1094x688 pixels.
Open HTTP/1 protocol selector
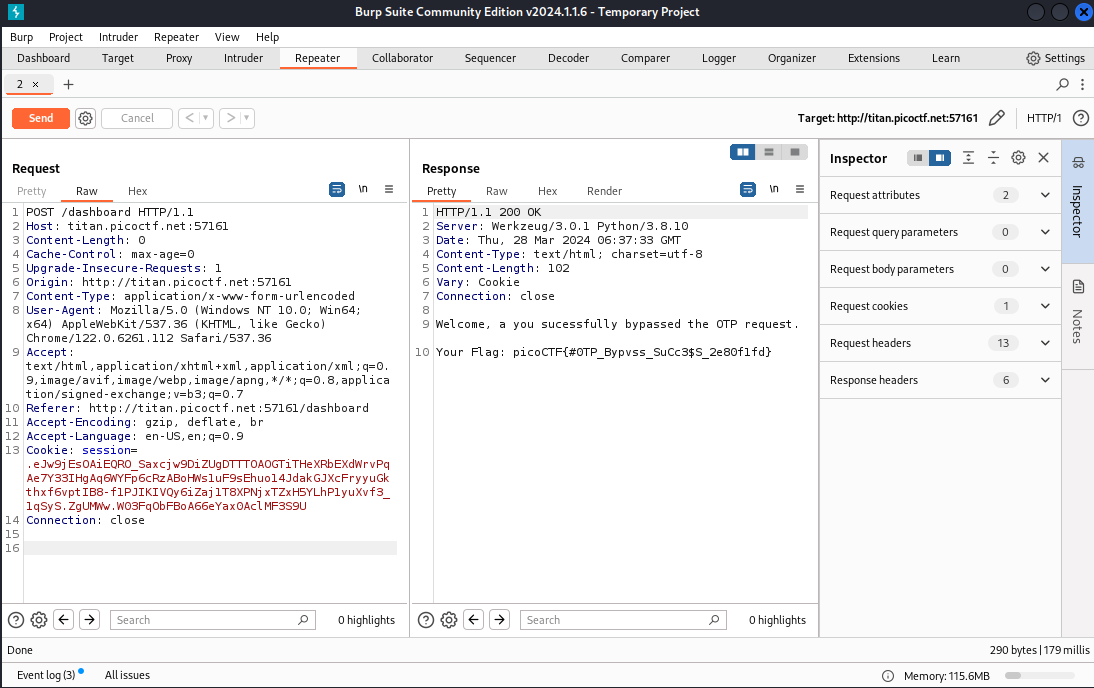1044,118
